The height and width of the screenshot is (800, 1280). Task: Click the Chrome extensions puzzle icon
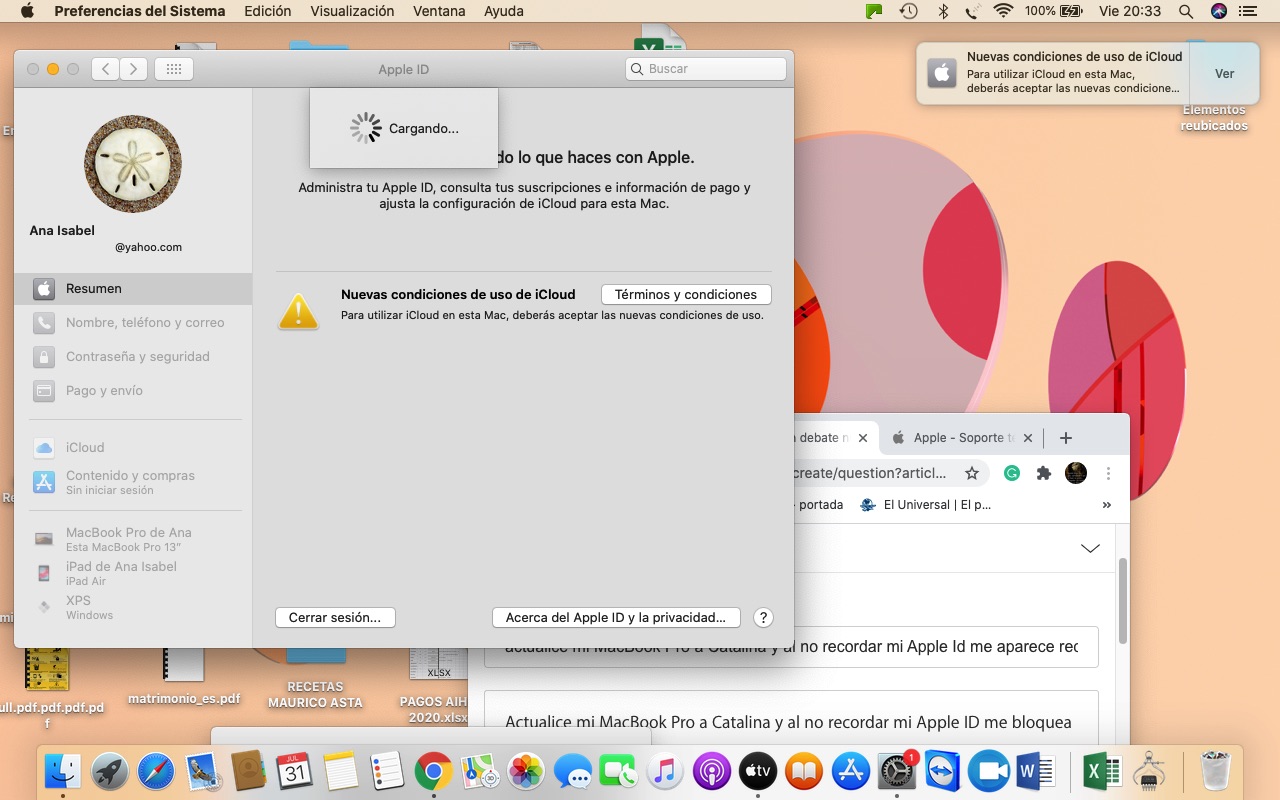[1044, 473]
